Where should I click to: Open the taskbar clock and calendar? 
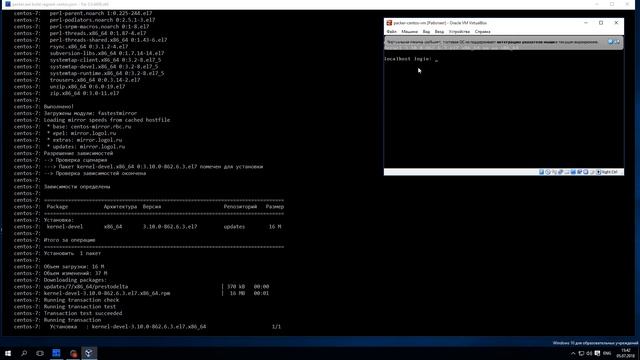(x=625, y=353)
